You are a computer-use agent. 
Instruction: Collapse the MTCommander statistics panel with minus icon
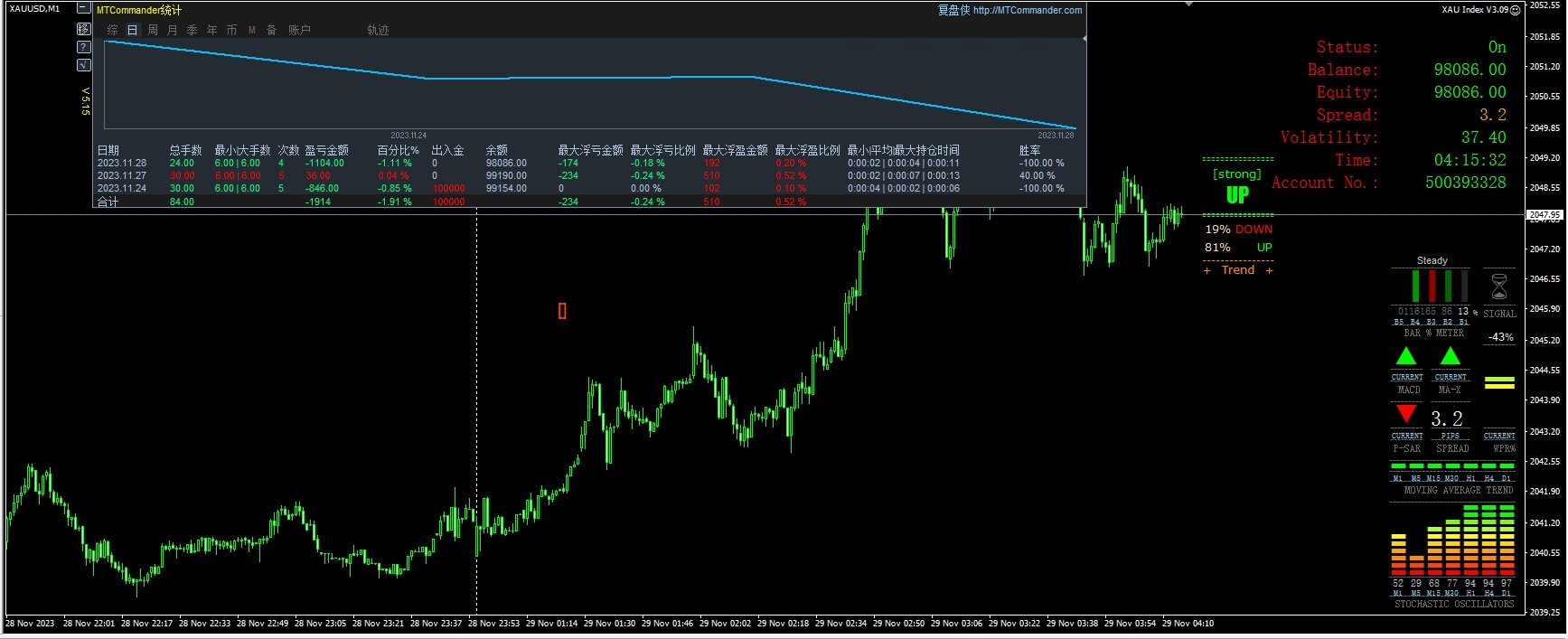(84, 9)
